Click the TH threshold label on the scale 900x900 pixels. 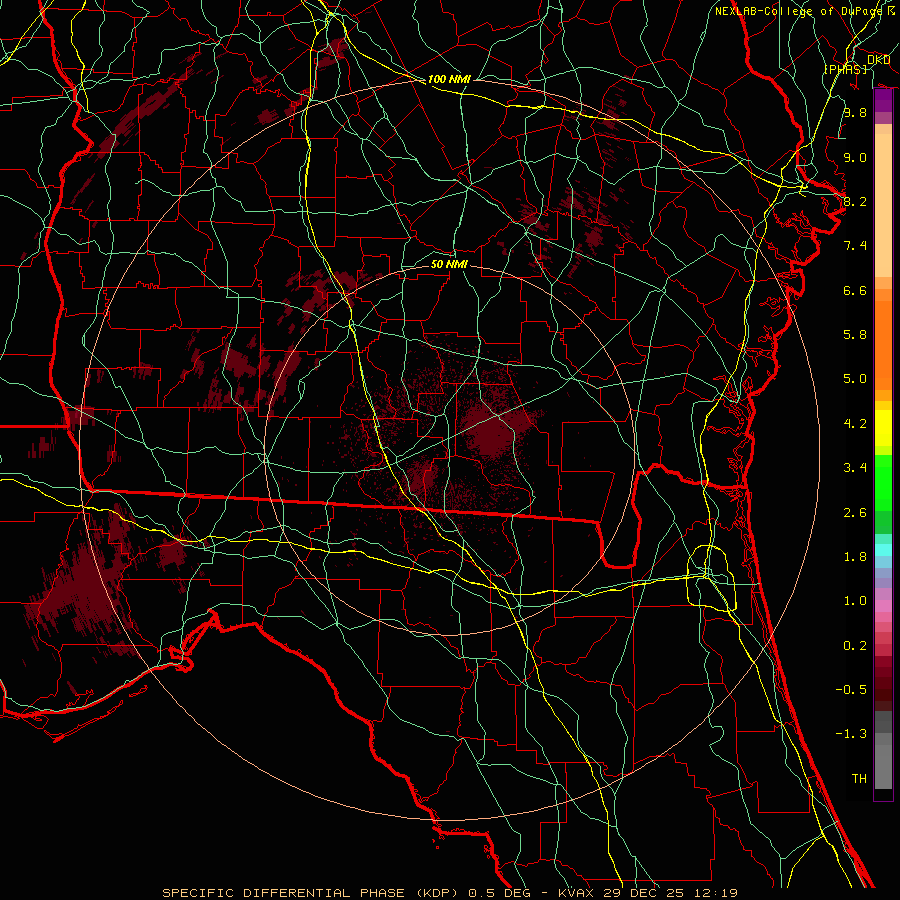(859, 779)
